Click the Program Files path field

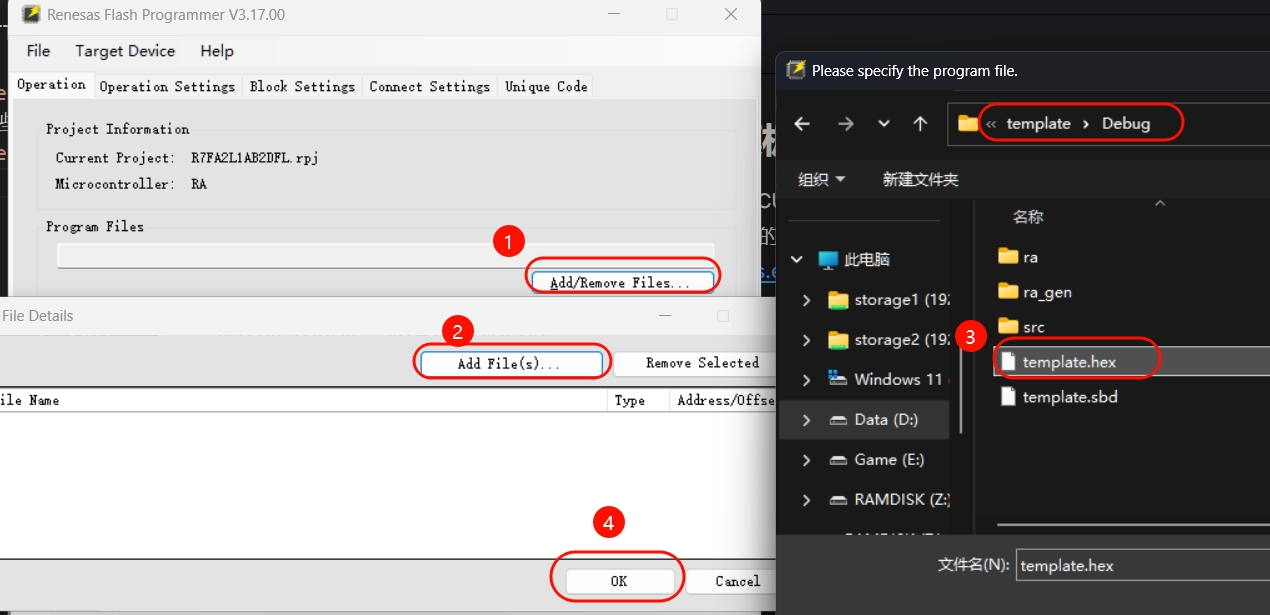386,255
